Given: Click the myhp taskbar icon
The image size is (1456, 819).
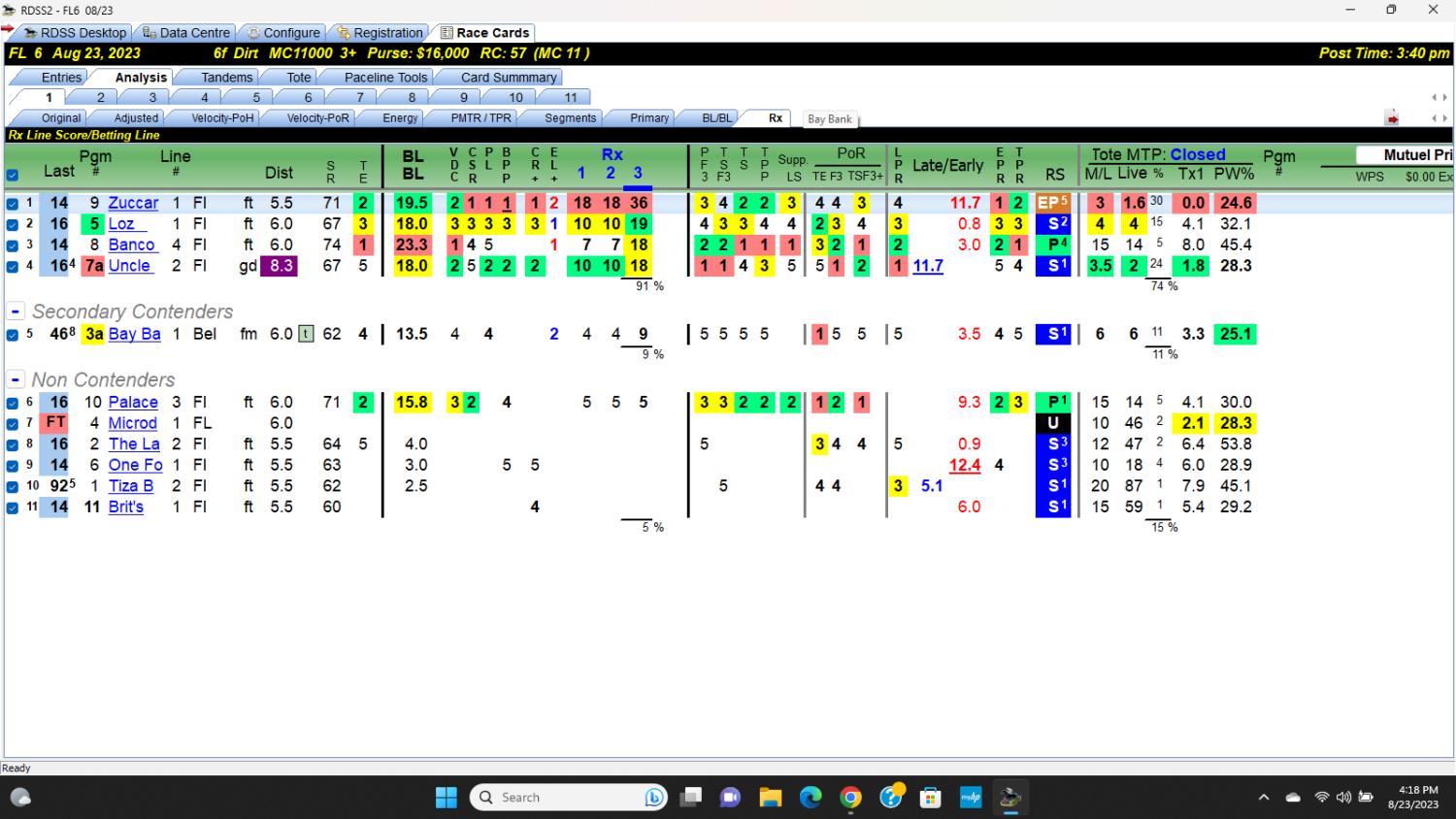Looking at the screenshot, I should tap(971, 798).
